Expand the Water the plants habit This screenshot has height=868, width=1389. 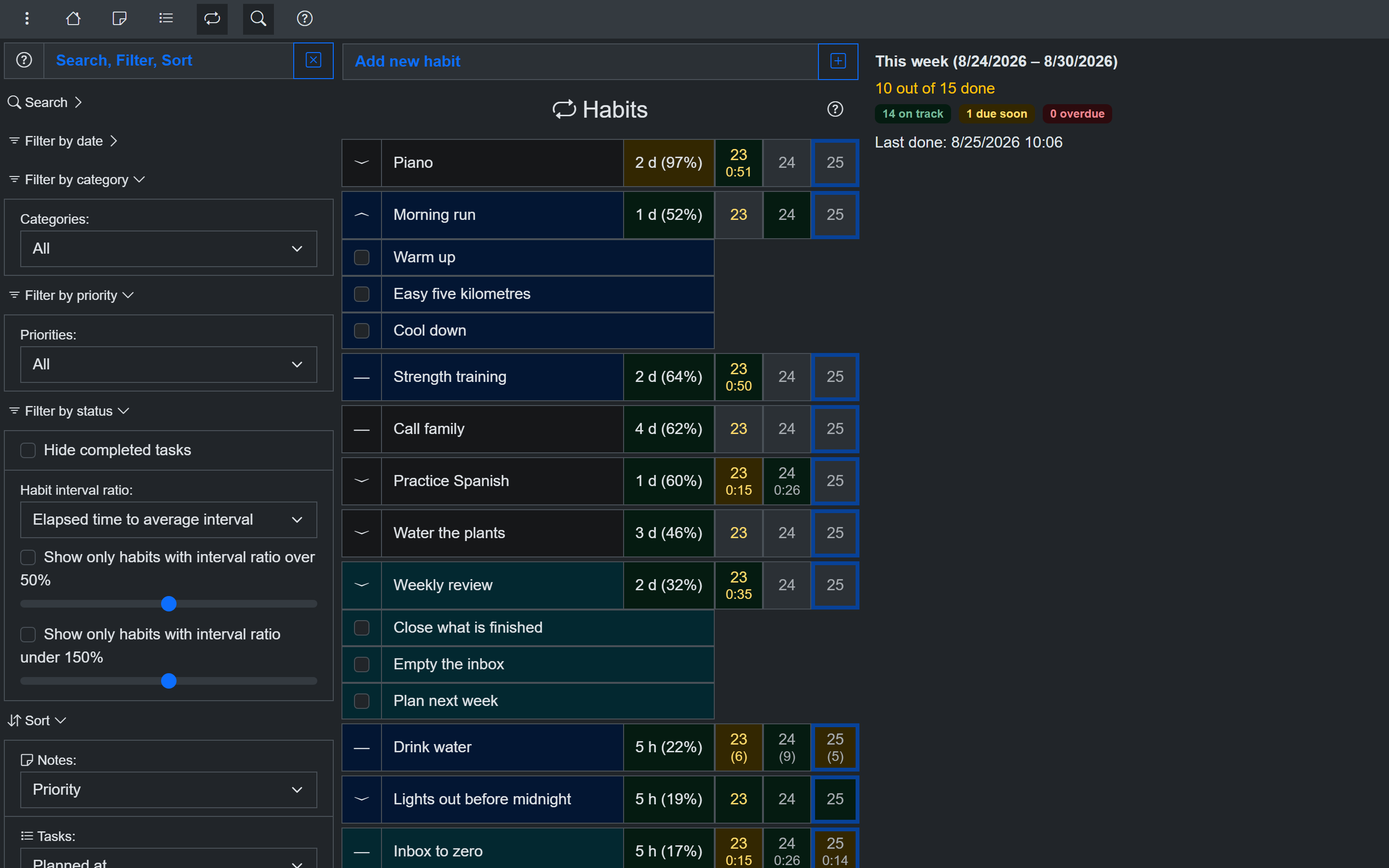tap(362, 533)
